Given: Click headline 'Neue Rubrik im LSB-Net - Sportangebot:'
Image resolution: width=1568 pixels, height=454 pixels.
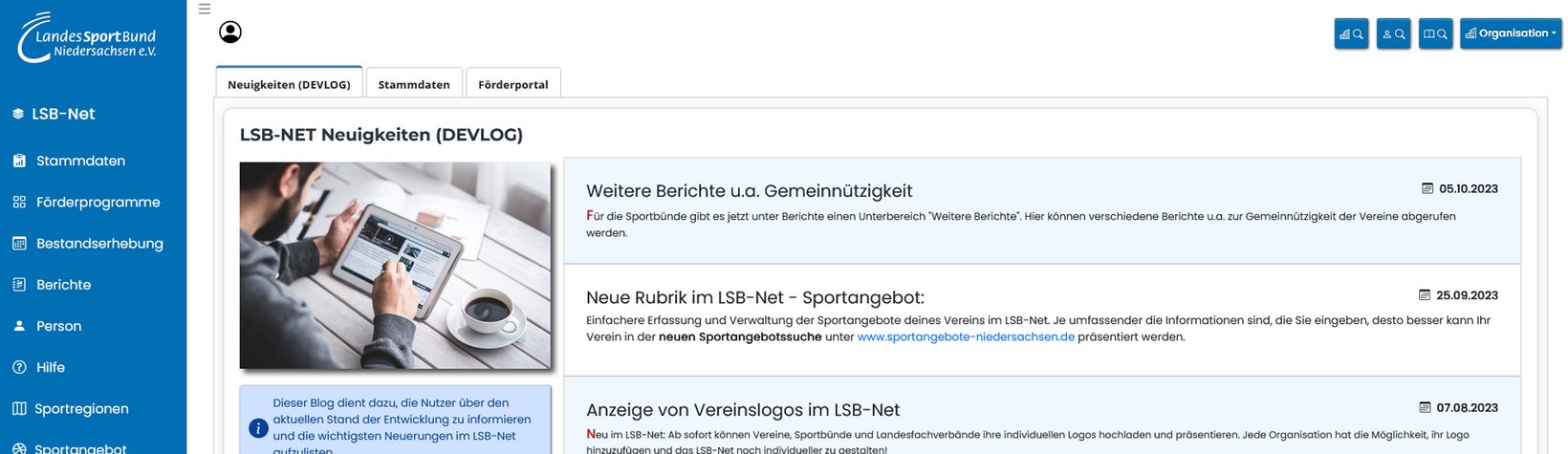Looking at the screenshot, I should (x=755, y=297).
